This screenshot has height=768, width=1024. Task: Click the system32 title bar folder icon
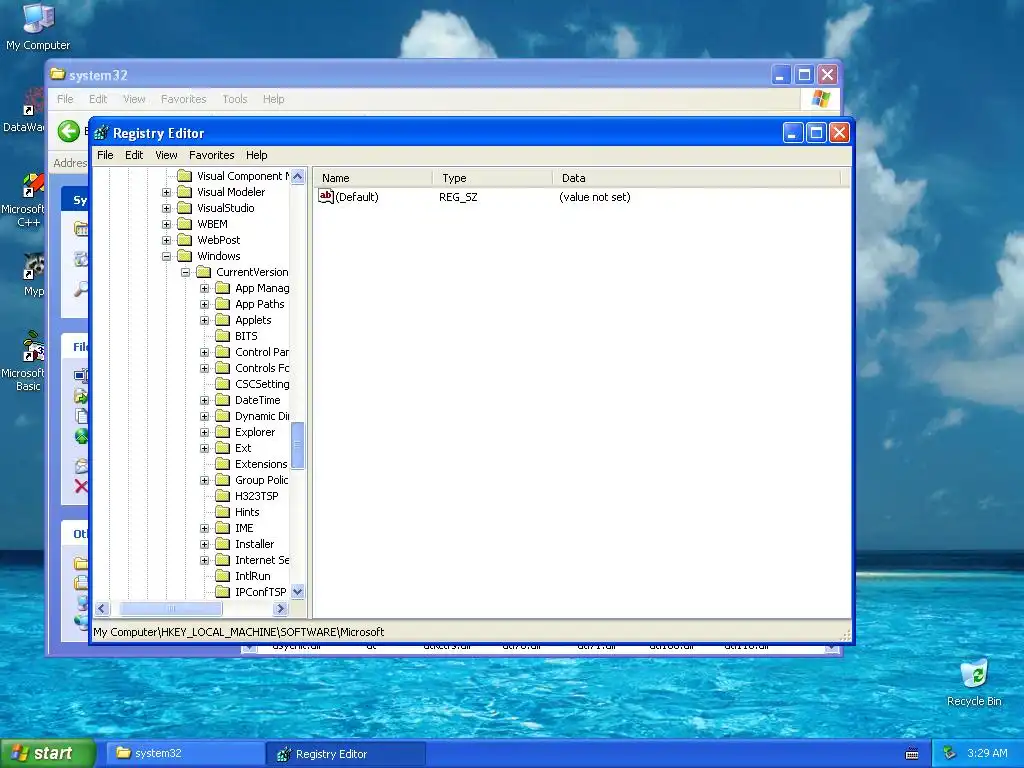[x=58, y=74]
